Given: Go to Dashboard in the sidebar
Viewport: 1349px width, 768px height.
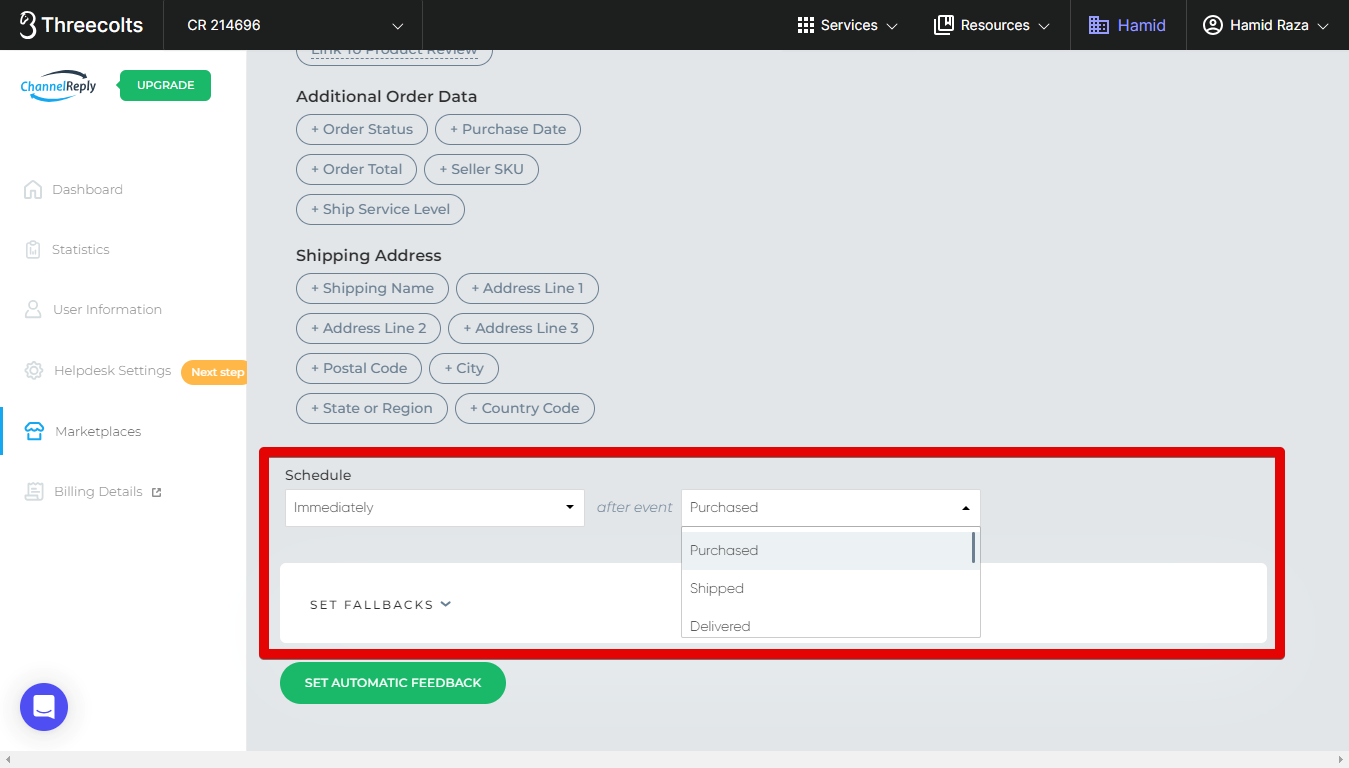Looking at the screenshot, I should pos(87,189).
